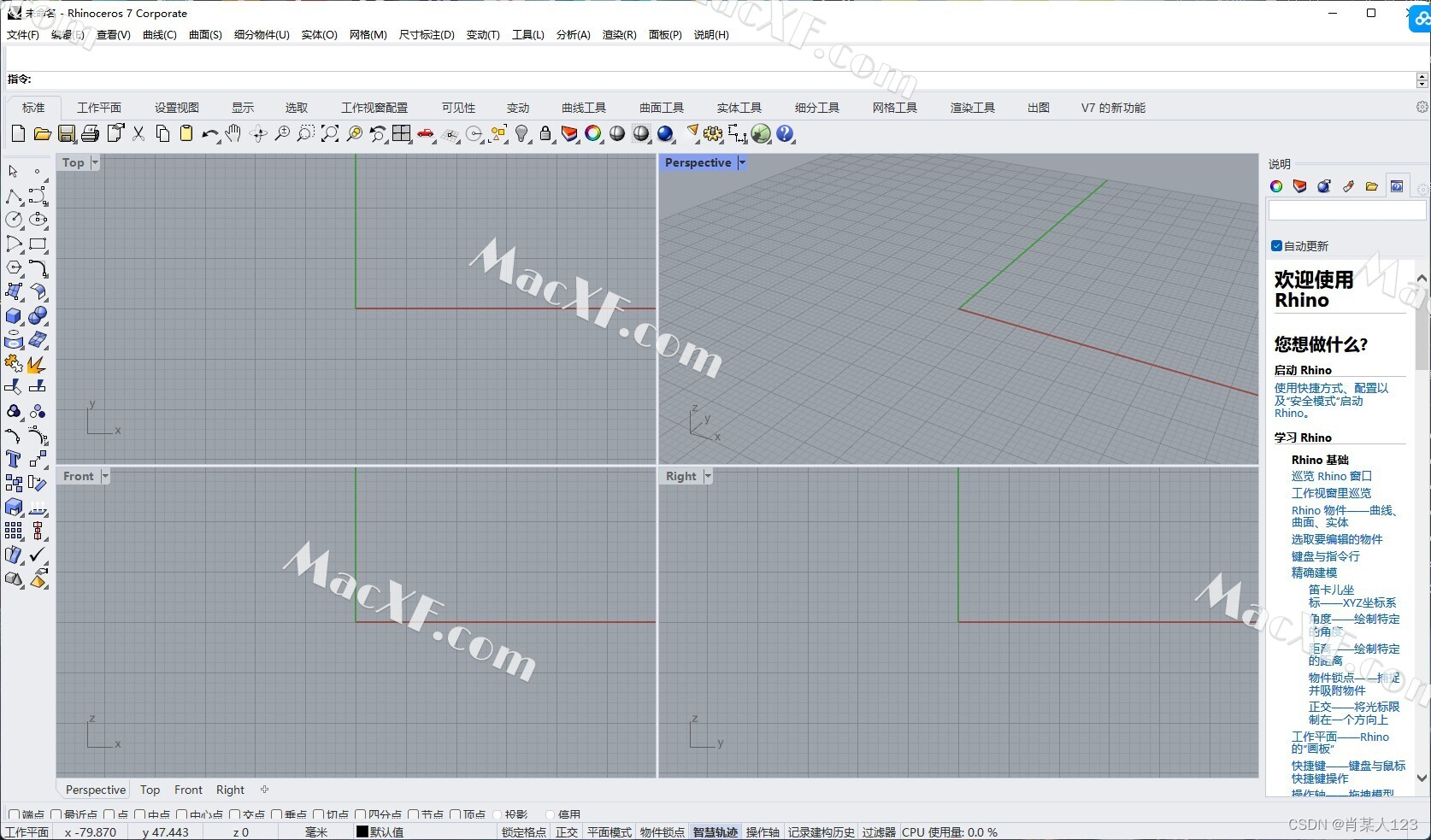Click the Help question mark icon

click(x=785, y=133)
